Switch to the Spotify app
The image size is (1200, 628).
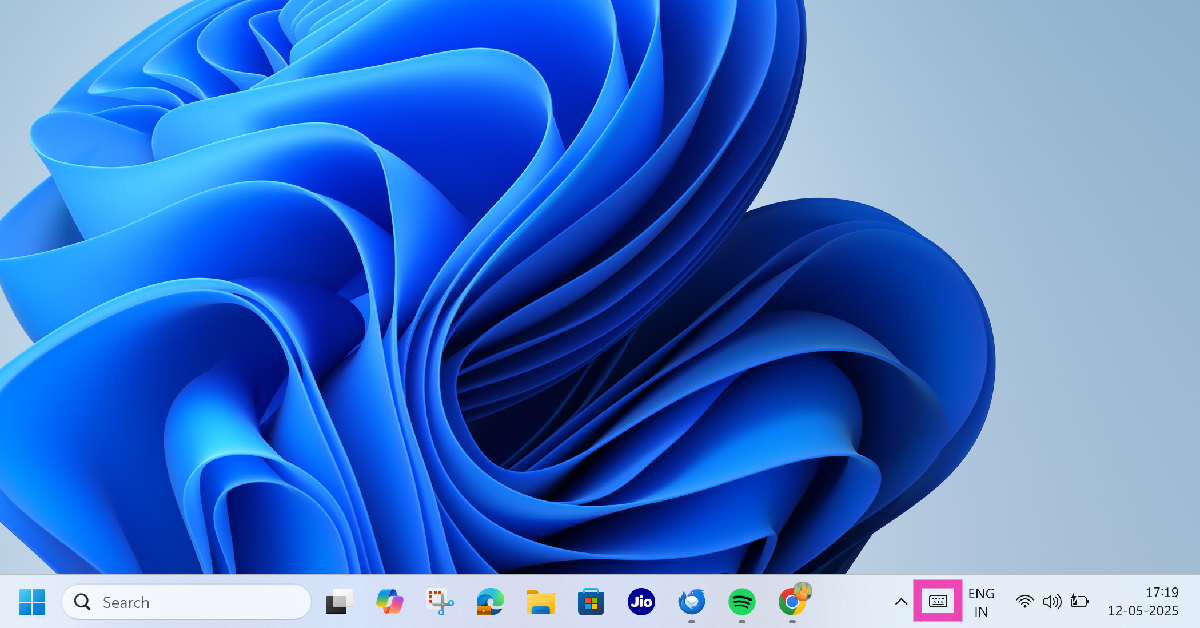click(741, 602)
